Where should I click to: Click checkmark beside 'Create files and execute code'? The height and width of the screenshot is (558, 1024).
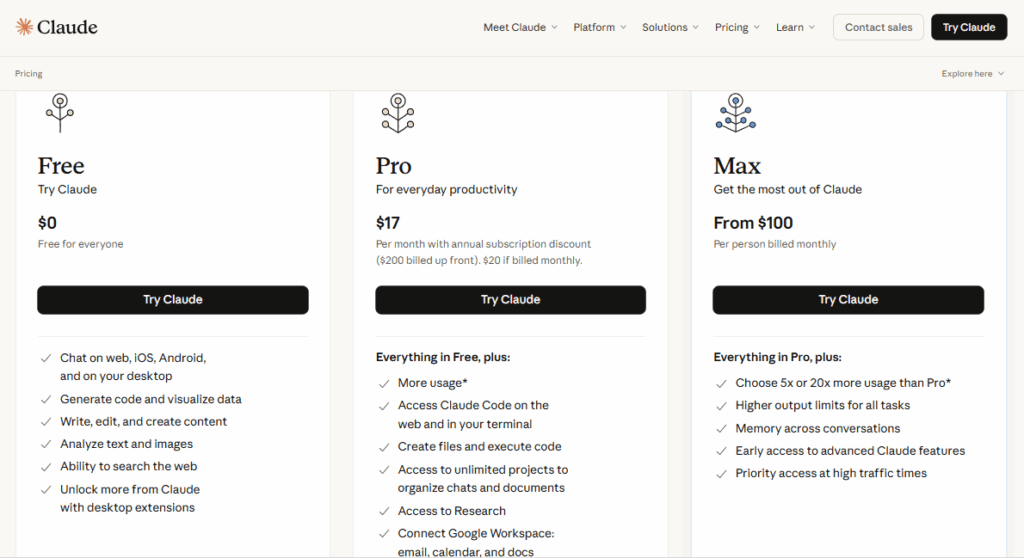384,447
